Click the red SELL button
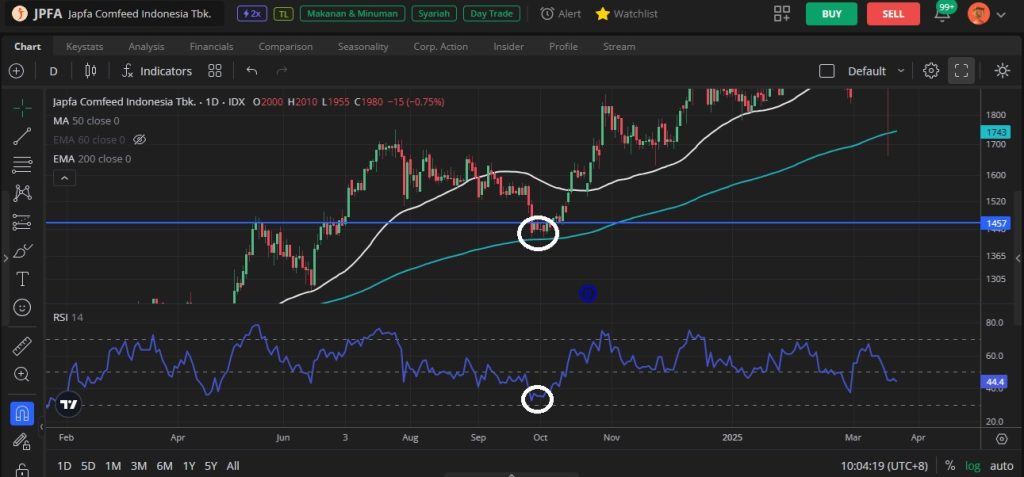Screen dimensions: 1024x477 pyautogui.click(x=893, y=14)
